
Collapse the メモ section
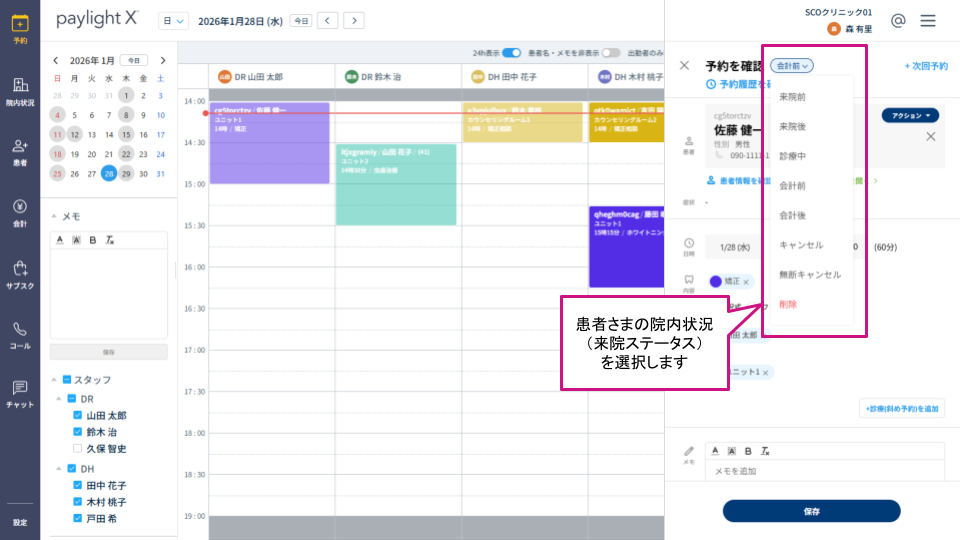point(54,216)
